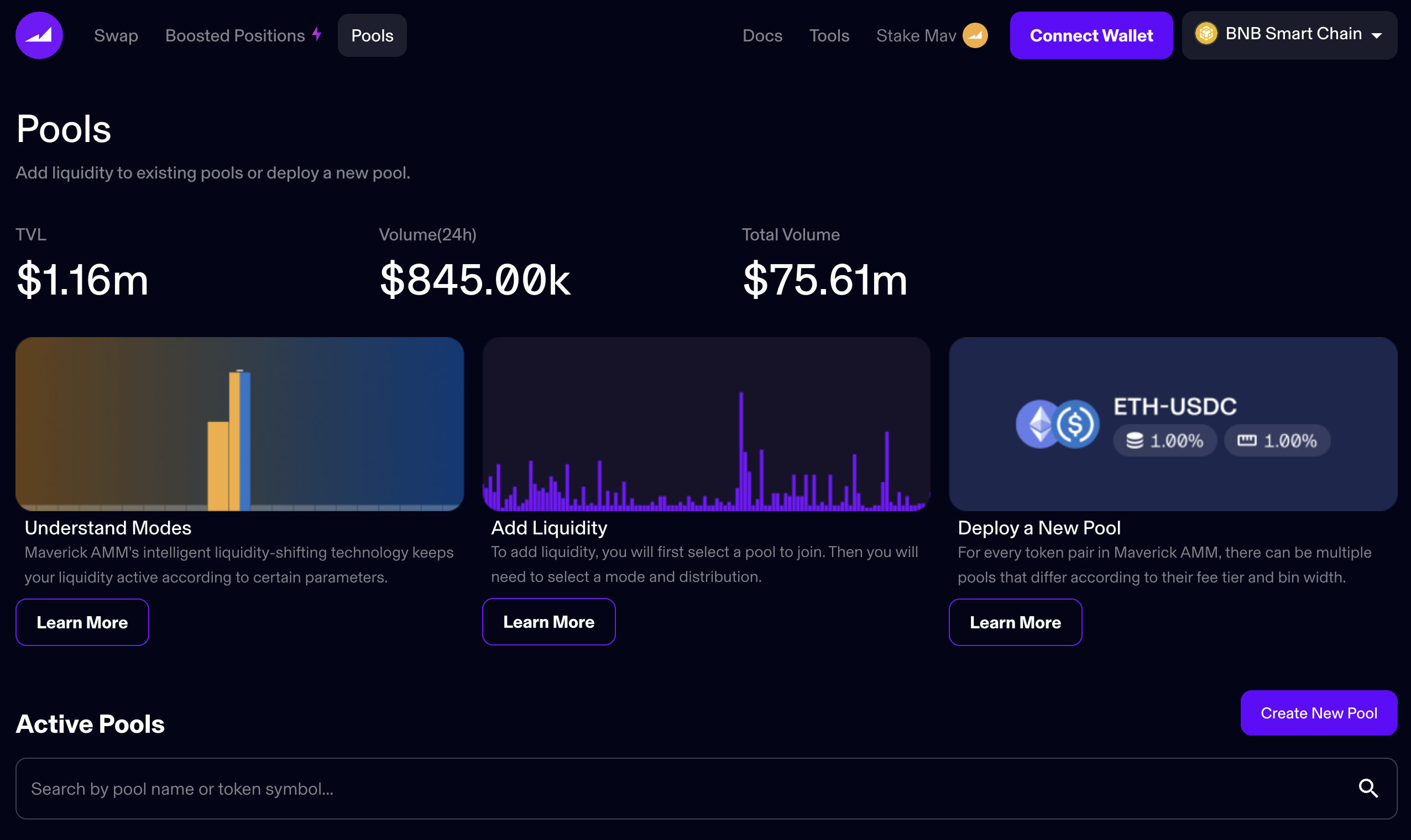Image resolution: width=1411 pixels, height=840 pixels.
Task: Open the Docs link
Action: click(762, 35)
